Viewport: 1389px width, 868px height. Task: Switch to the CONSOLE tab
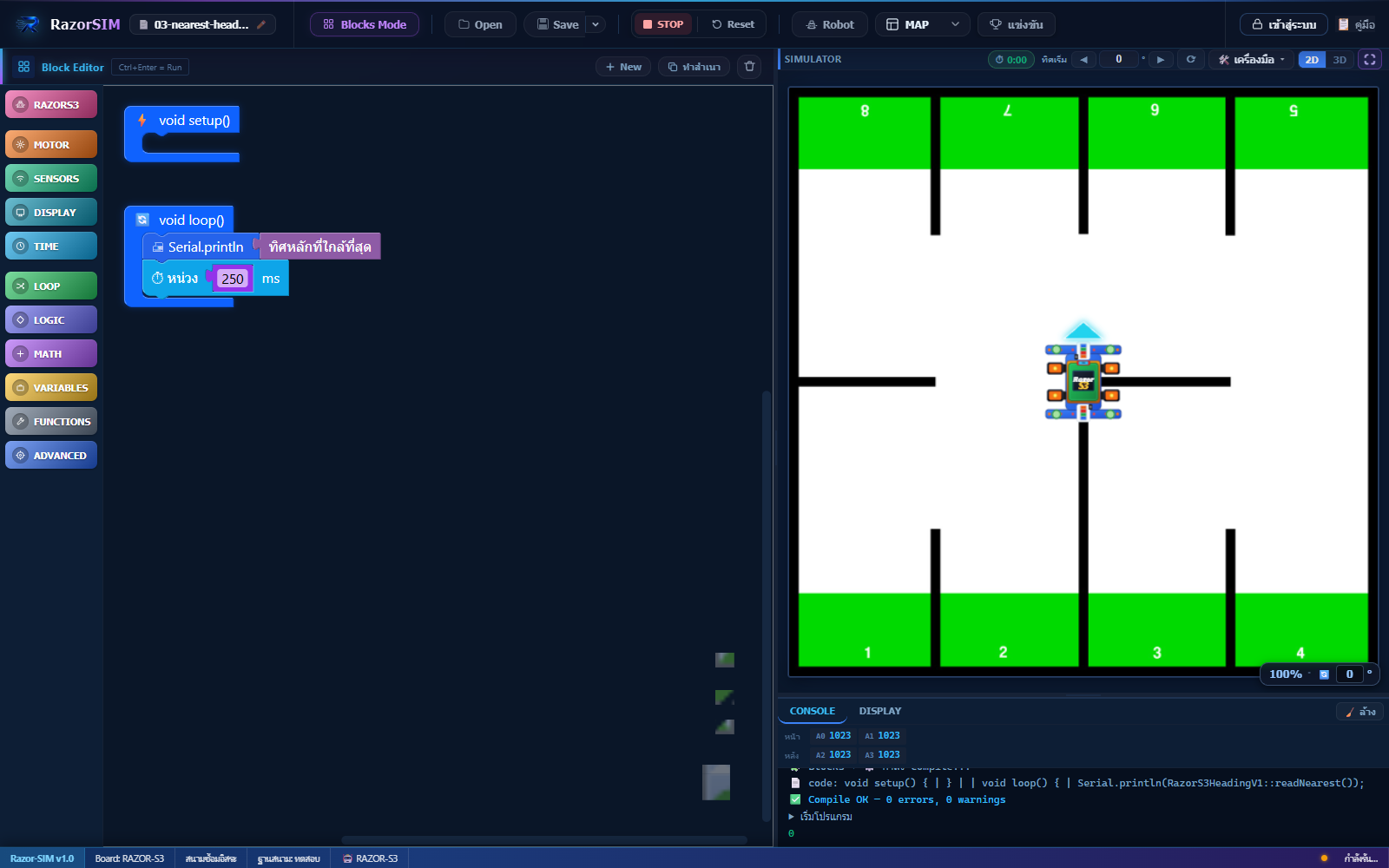(x=813, y=711)
